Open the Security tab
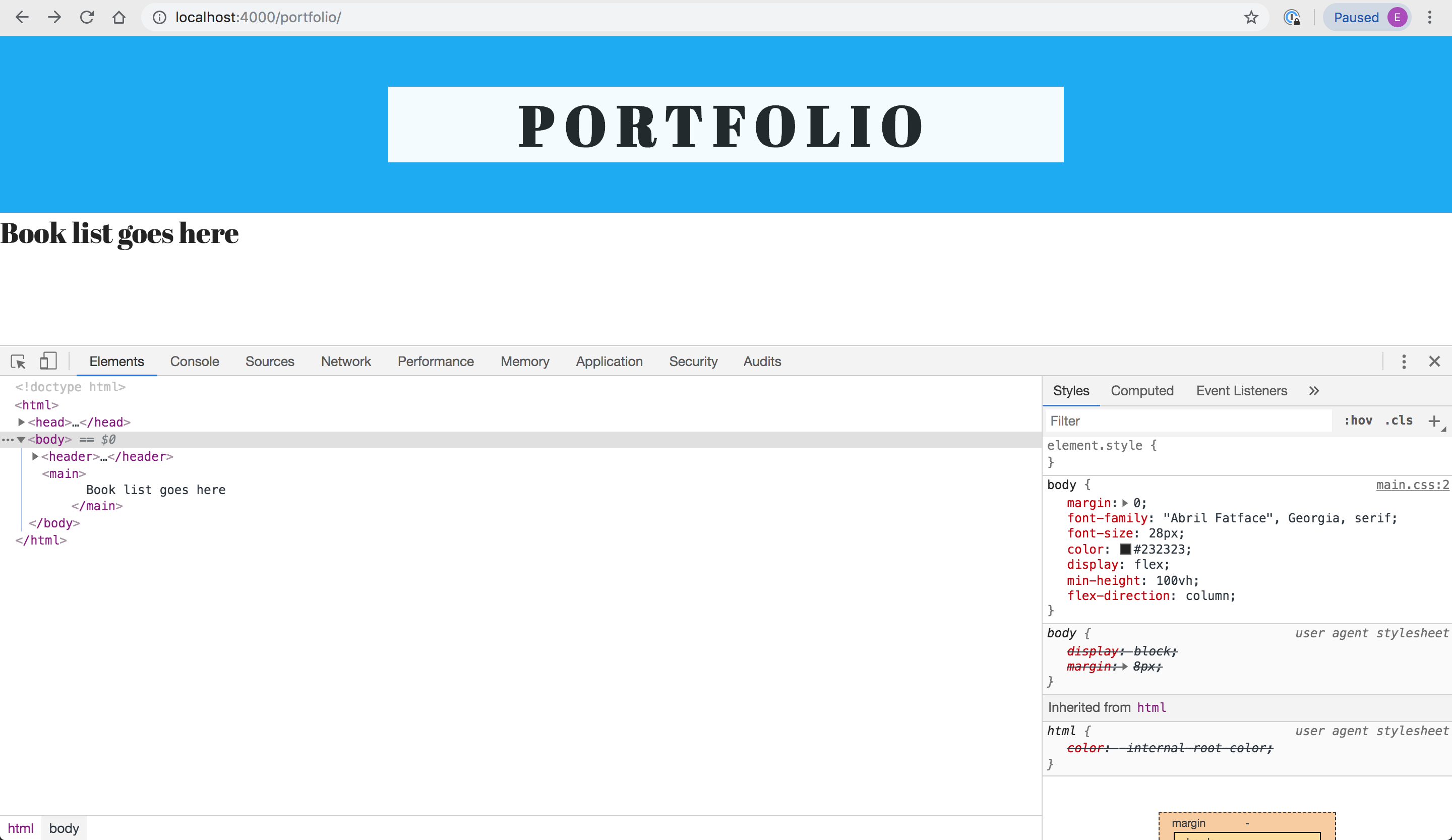 693,361
